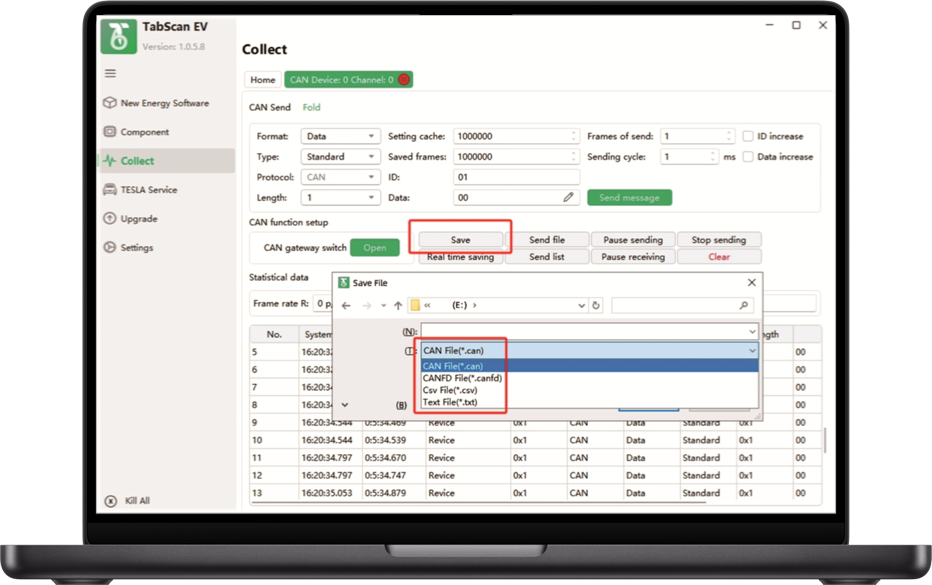This screenshot has width=932, height=585.
Task: Select Collect in the sidebar
Action: point(167,161)
